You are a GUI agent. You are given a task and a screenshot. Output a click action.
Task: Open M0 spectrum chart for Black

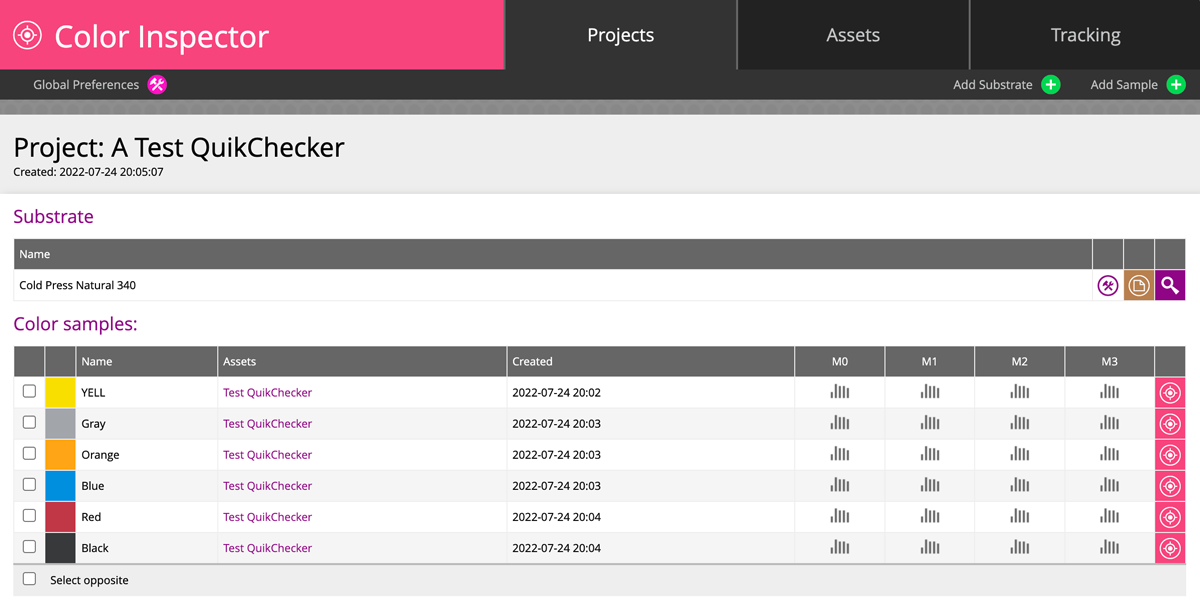pyautogui.click(x=840, y=547)
